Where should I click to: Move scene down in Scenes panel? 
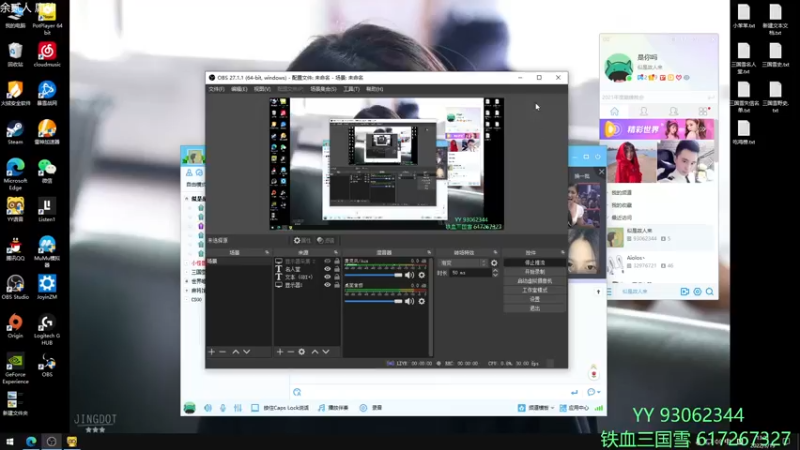click(247, 352)
